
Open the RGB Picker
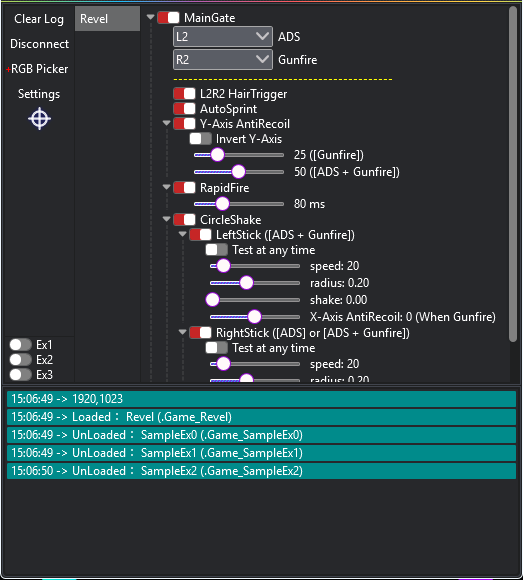pos(37,69)
